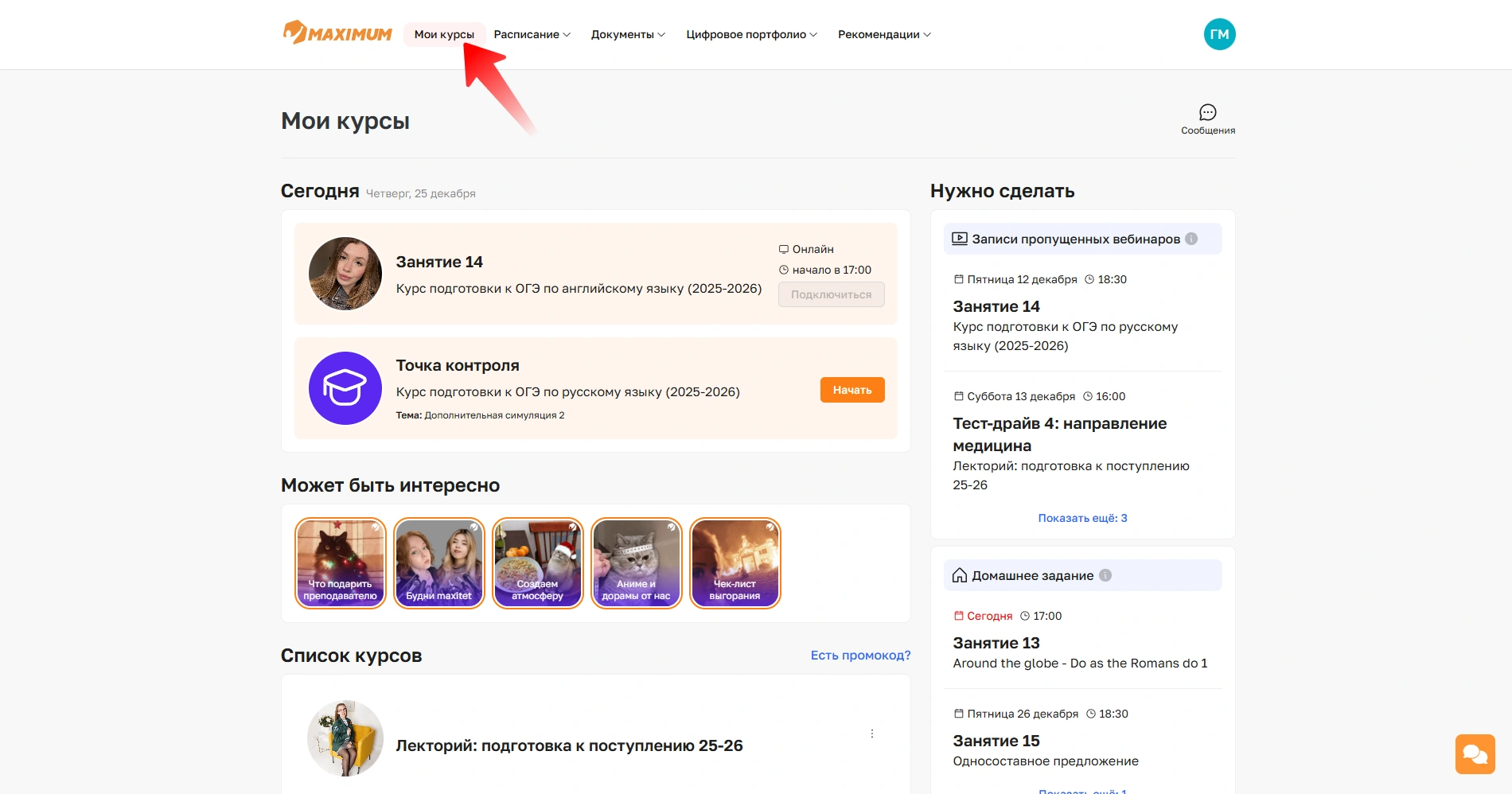This screenshot has height=794, width=1512.
Task: Expand list with Показать ещё: 3
Action: (x=1082, y=518)
